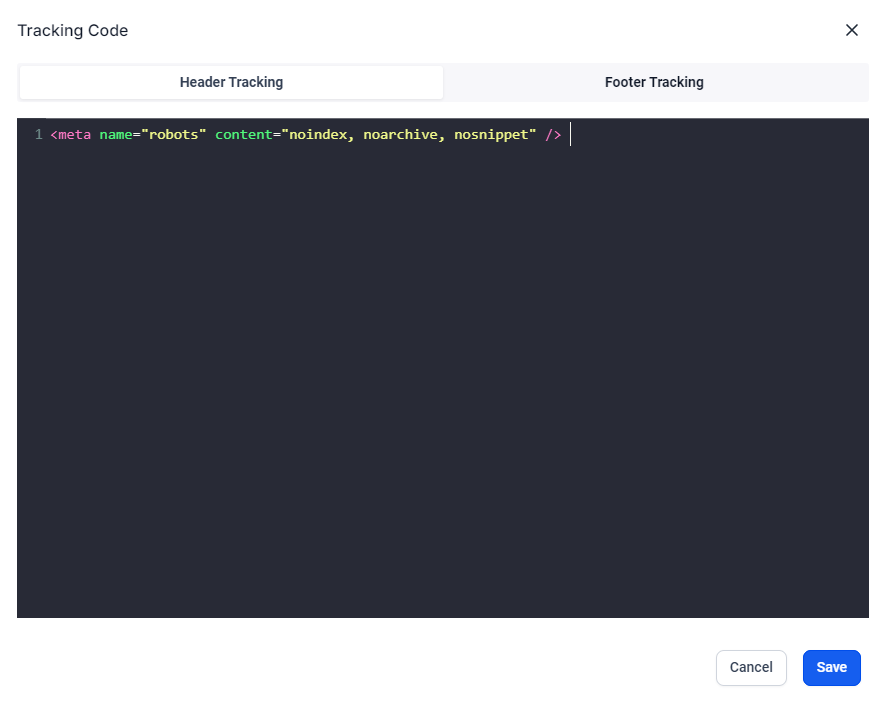
Task: Click the Footer Tracking tab label text
Action: pos(654,82)
